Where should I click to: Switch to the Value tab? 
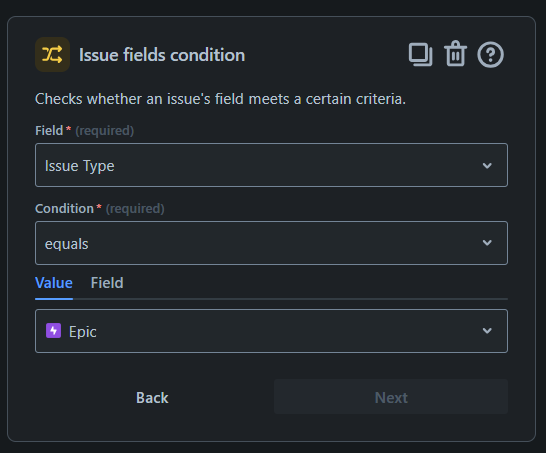pos(54,283)
